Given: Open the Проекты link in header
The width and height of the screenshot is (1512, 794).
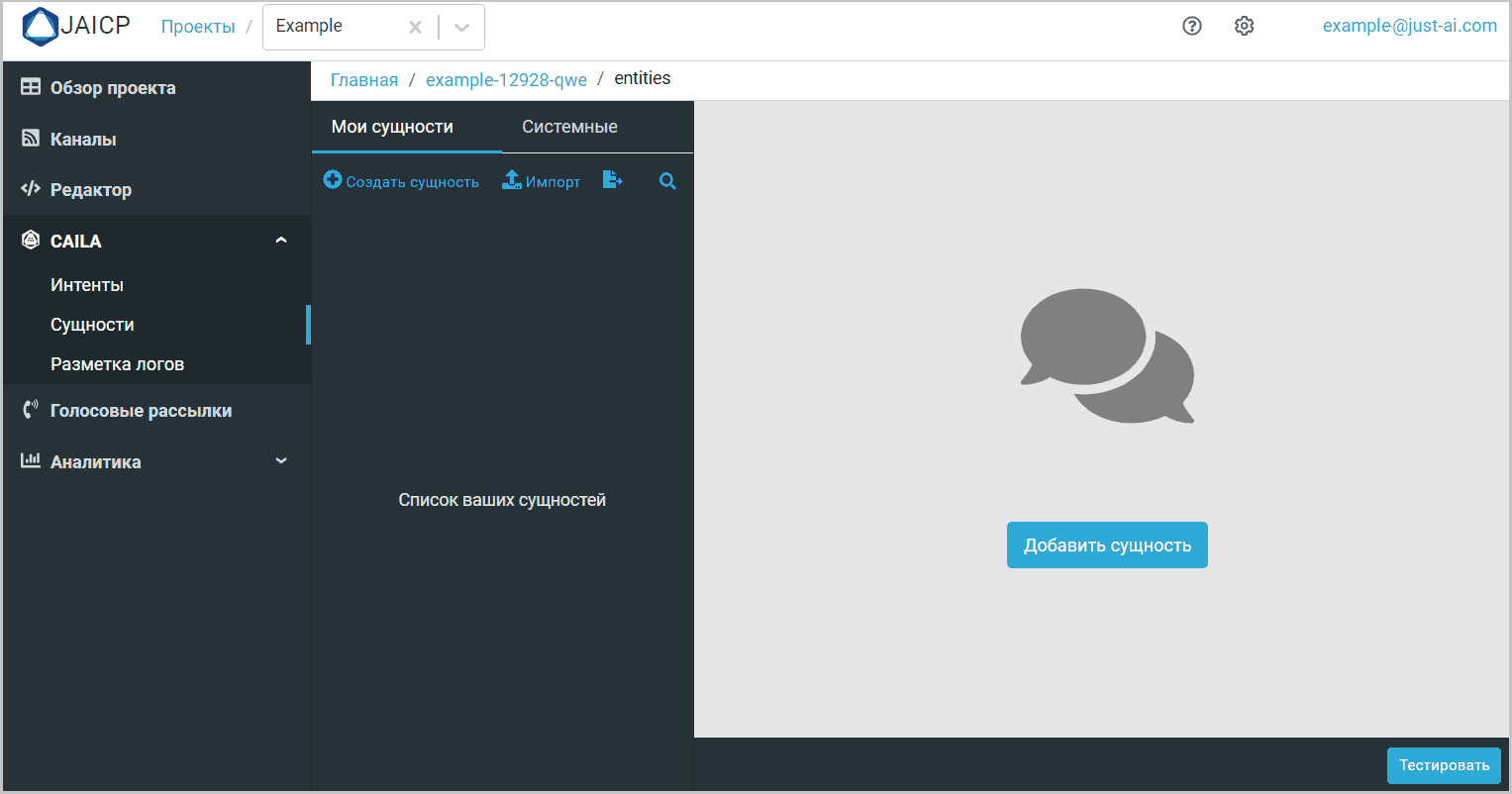Looking at the screenshot, I should click(x=198, y=27).
